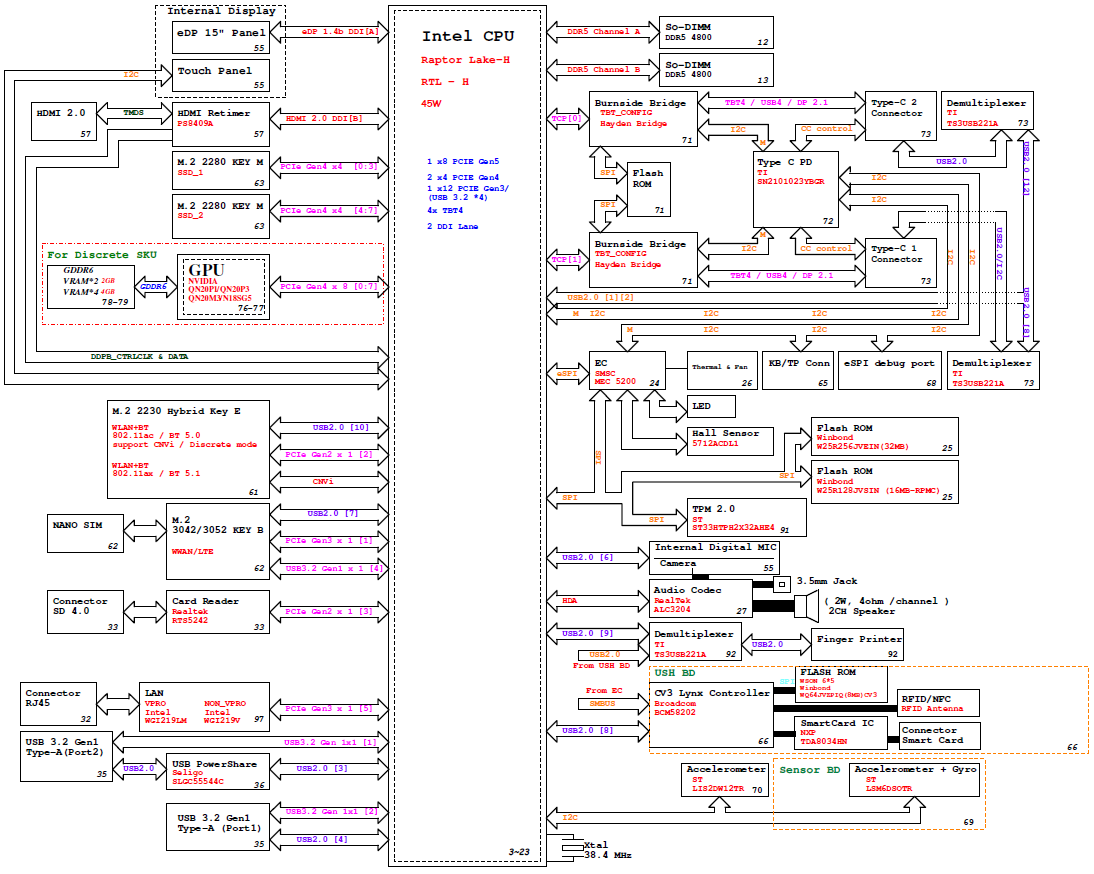
Task: Click the 3.5mm Jack connector symbol
Action: 781,582
